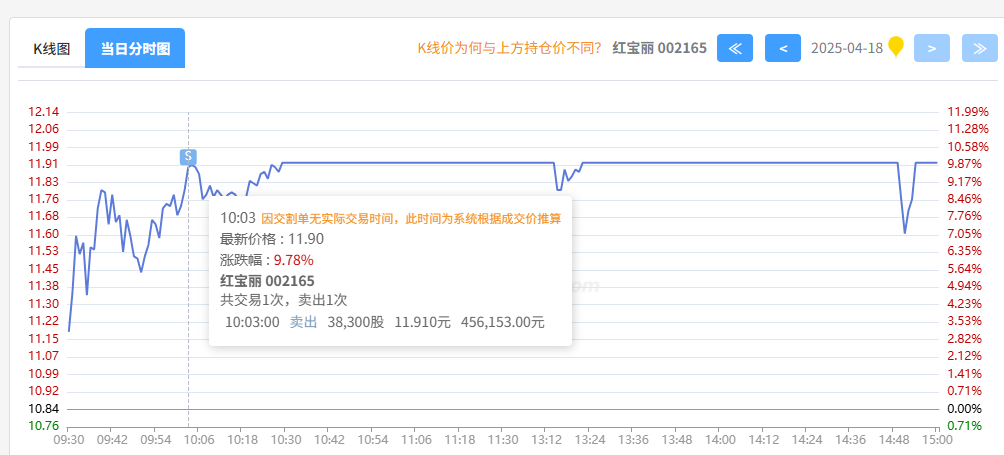Click the 15:00 closing time axis label

pos(936,439)
